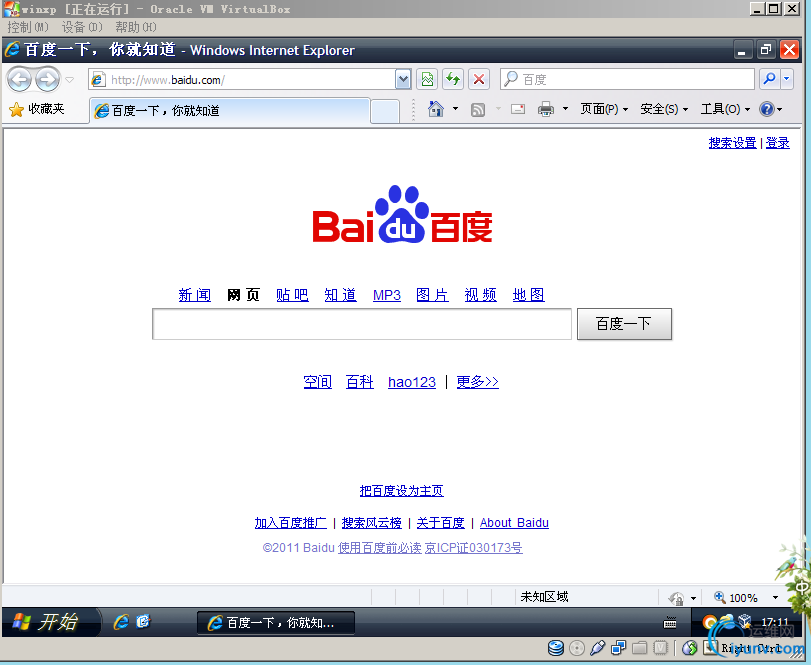Click the Read Mail envelope icon
This screenshot has width=811, height=665.
coord(518,109)
